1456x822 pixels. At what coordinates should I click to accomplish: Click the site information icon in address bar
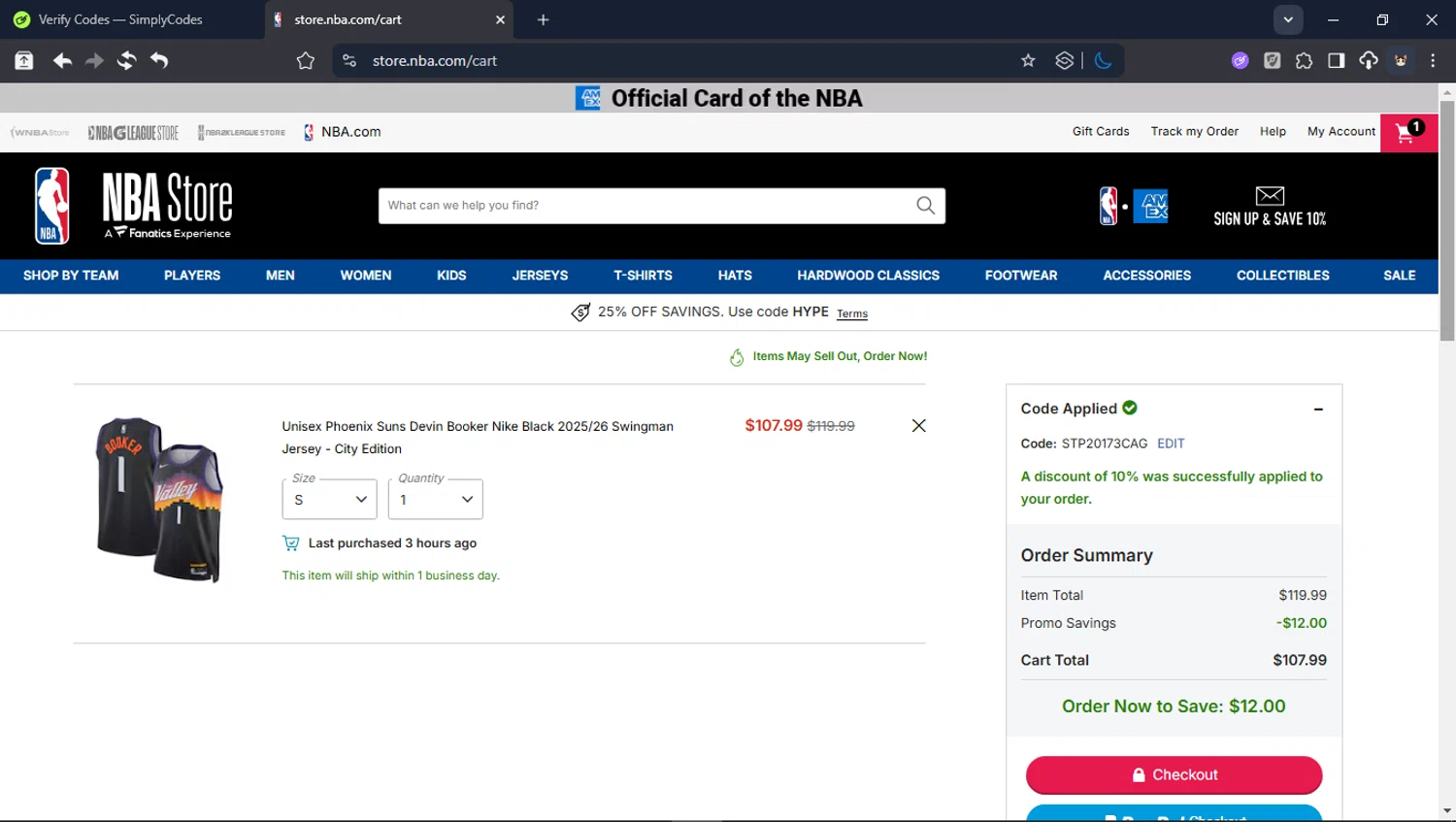(x=349, y=60)
